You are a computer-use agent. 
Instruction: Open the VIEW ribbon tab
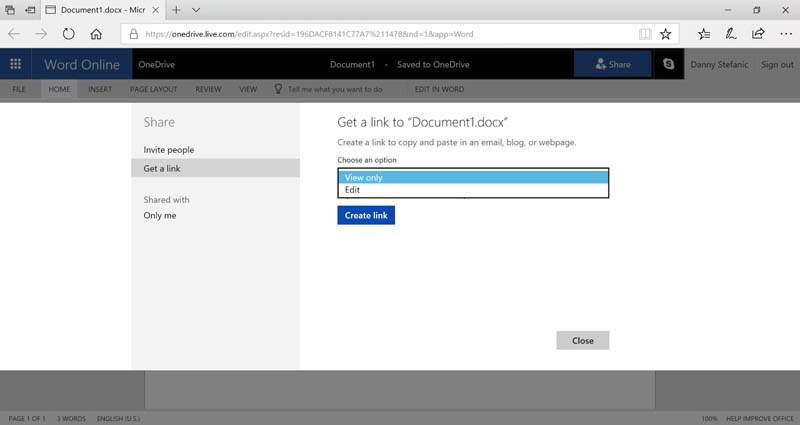[x=248, y=89]
